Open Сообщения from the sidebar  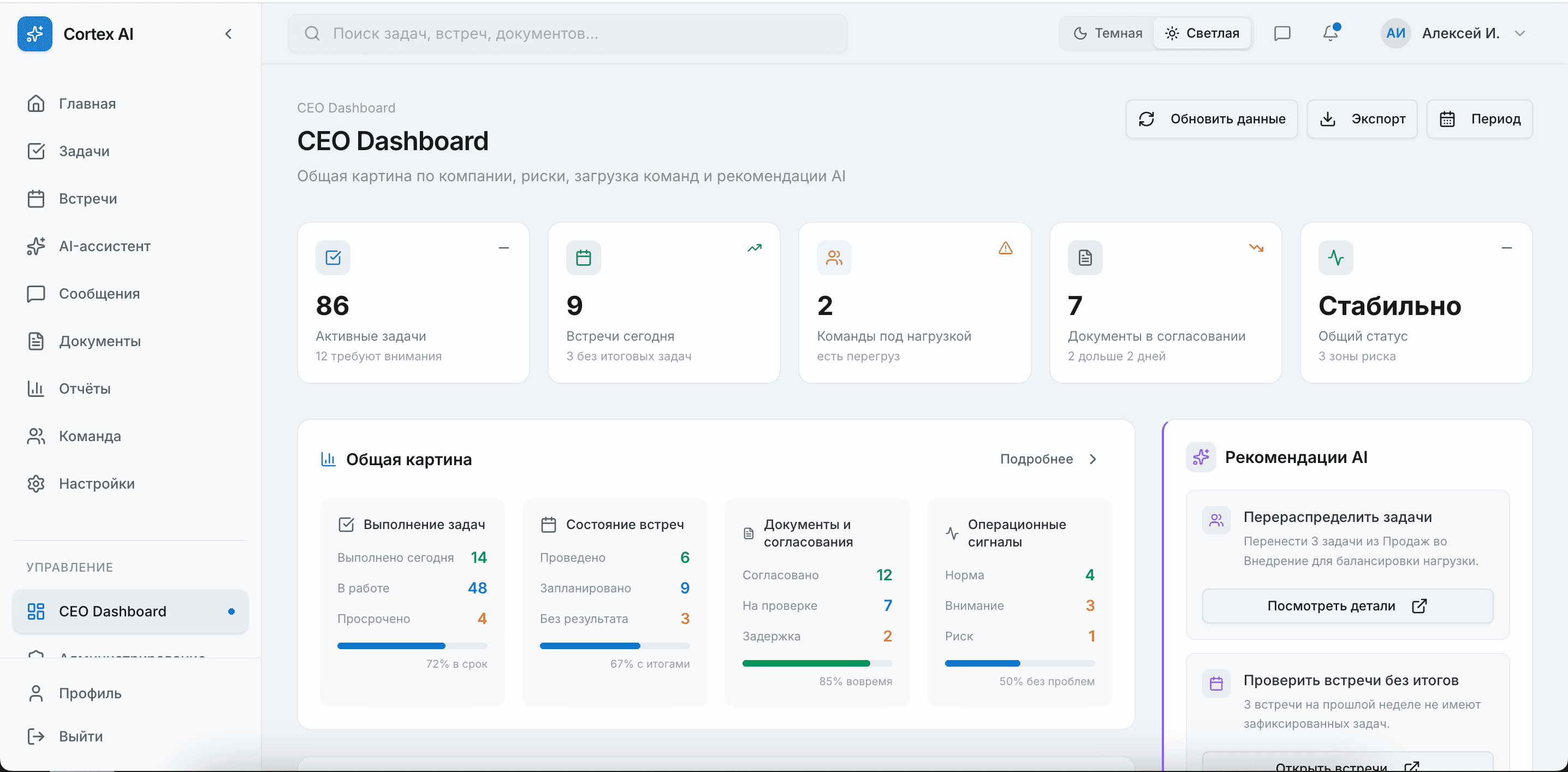tap(99, 293)
